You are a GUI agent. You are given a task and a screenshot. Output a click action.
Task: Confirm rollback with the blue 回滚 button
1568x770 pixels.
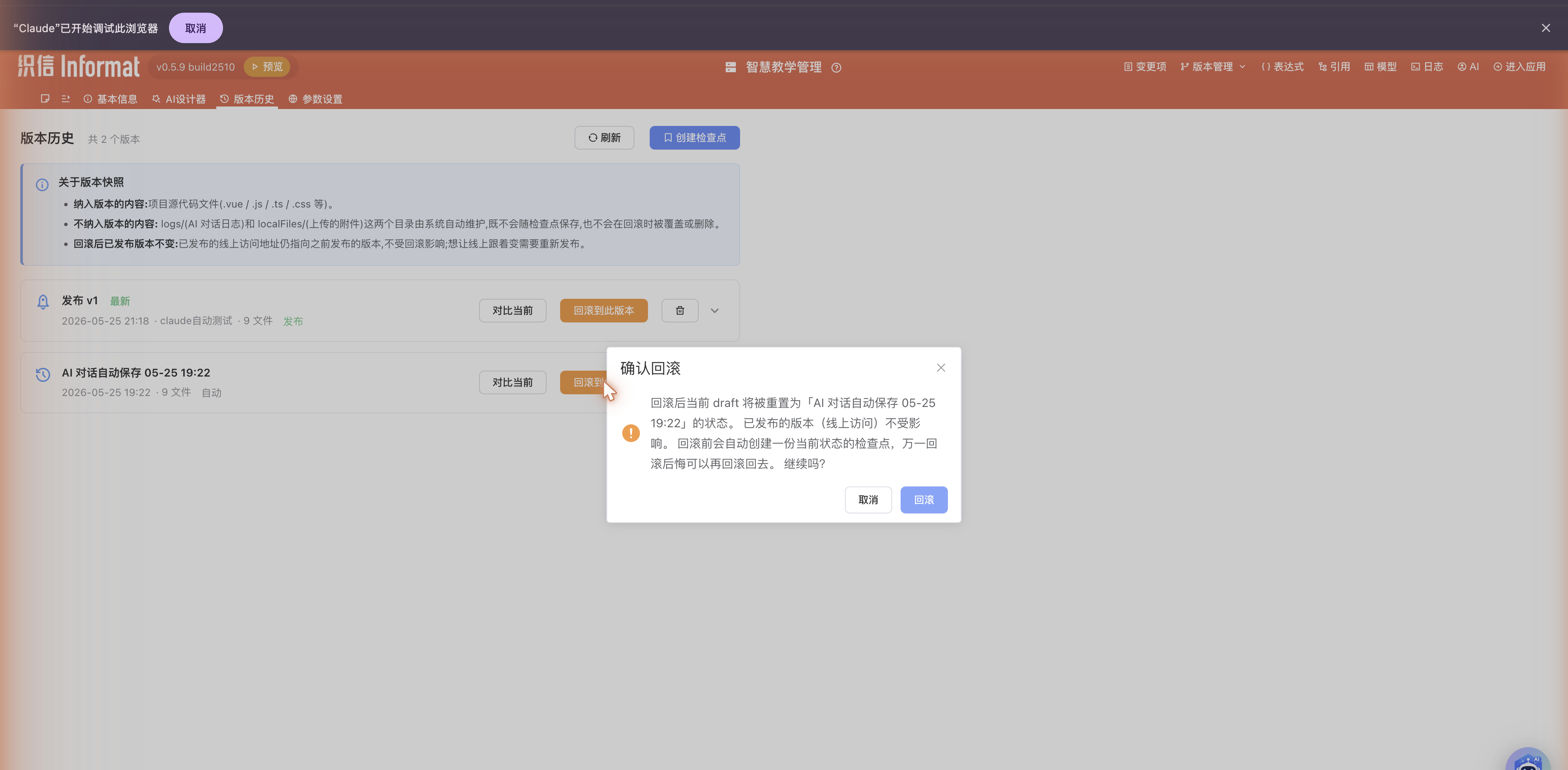coord(923,500)
